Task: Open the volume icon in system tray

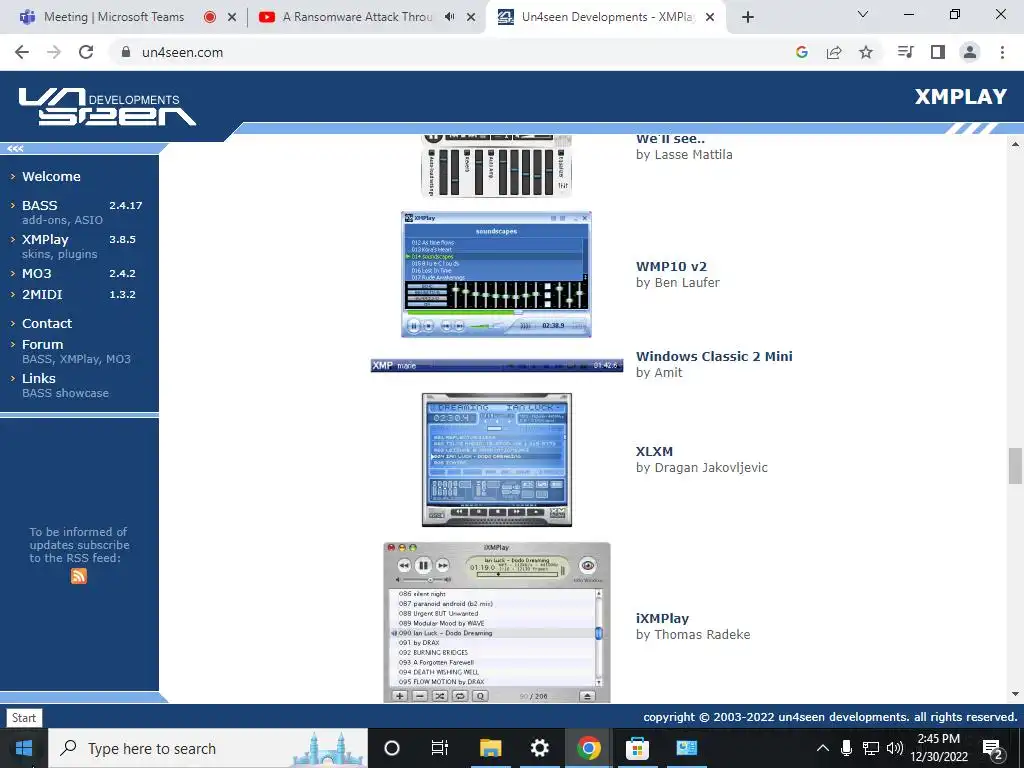Action: [x=895, y=748]
